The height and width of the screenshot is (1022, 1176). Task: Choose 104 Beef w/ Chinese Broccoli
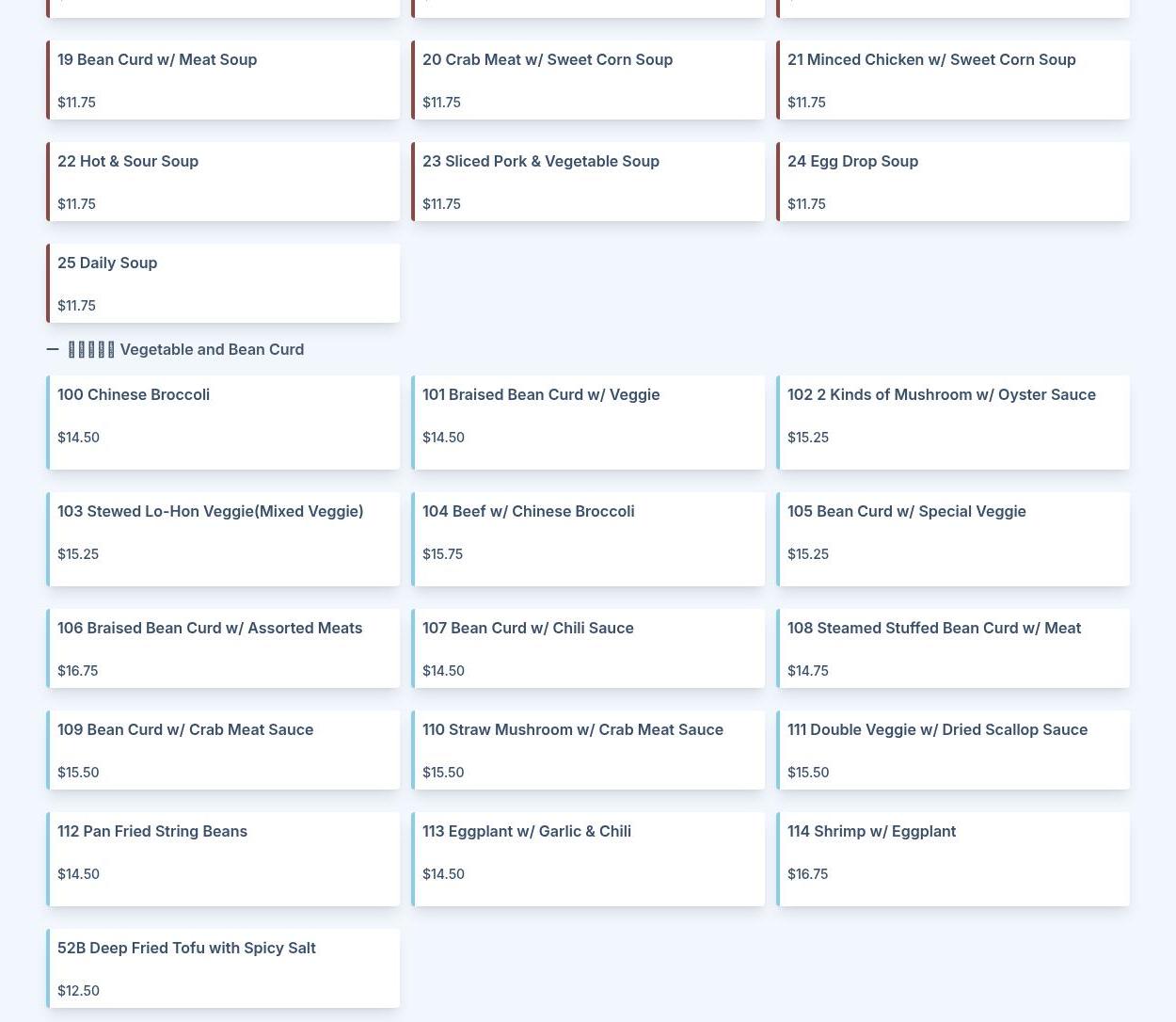tap(588, 539)
